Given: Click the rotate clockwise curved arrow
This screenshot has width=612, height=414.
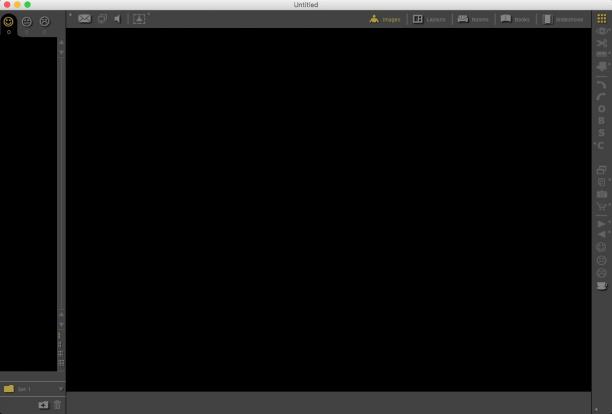Looking at the screenshot, I should tap(601, 84).
